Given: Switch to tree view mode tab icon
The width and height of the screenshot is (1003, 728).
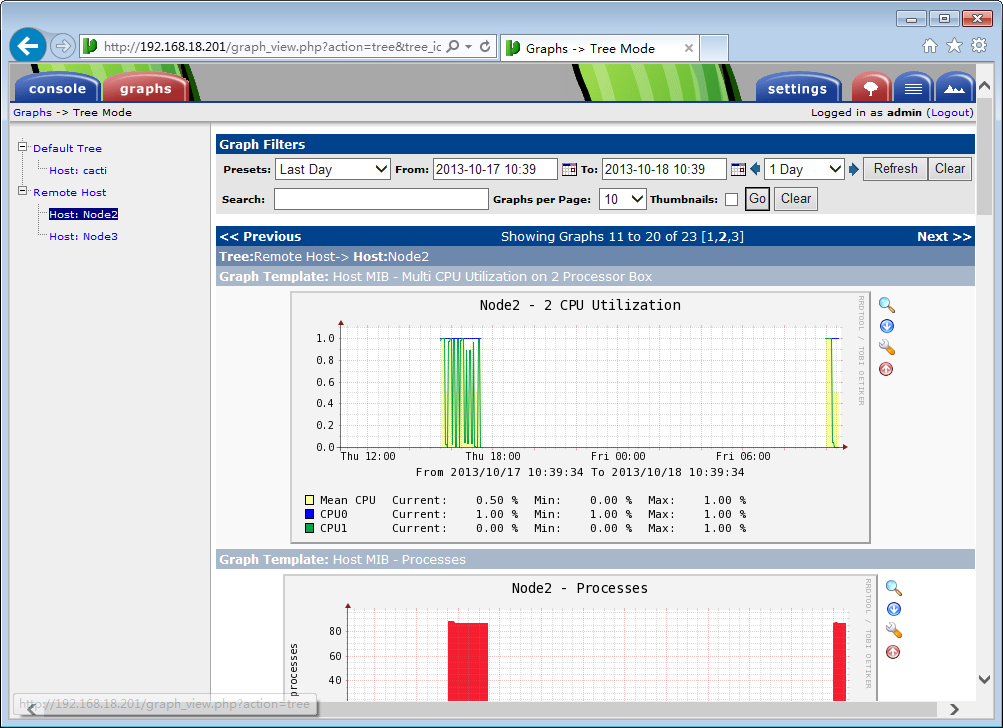Looking at the screenshot, I should 871,88.
